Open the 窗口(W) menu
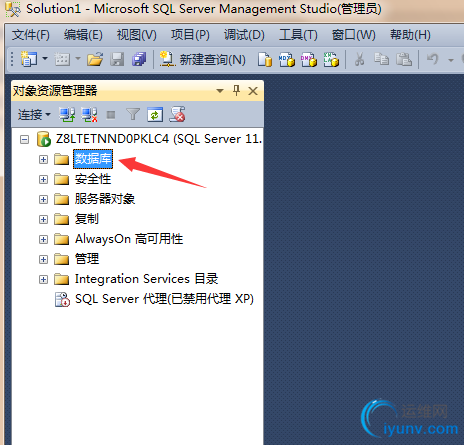Viewport: 464px width, 445px height. 354,35
